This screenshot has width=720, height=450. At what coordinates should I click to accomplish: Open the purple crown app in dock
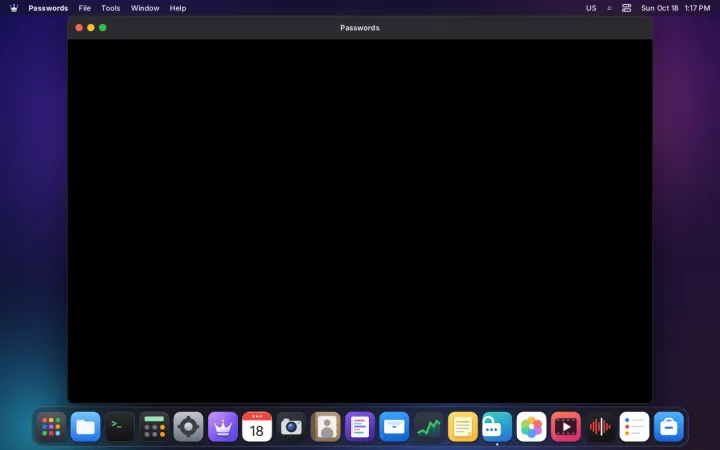[223, 427]
